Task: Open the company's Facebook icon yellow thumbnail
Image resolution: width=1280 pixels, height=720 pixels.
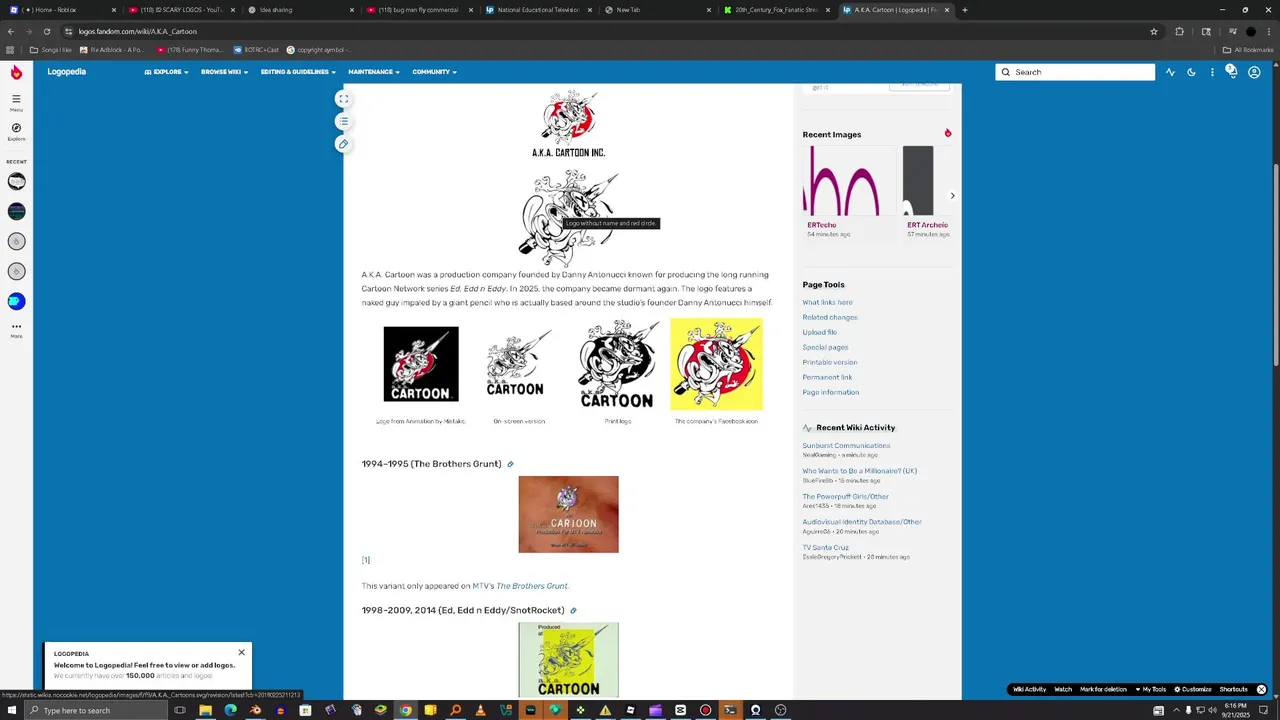Action: point(716,364)
